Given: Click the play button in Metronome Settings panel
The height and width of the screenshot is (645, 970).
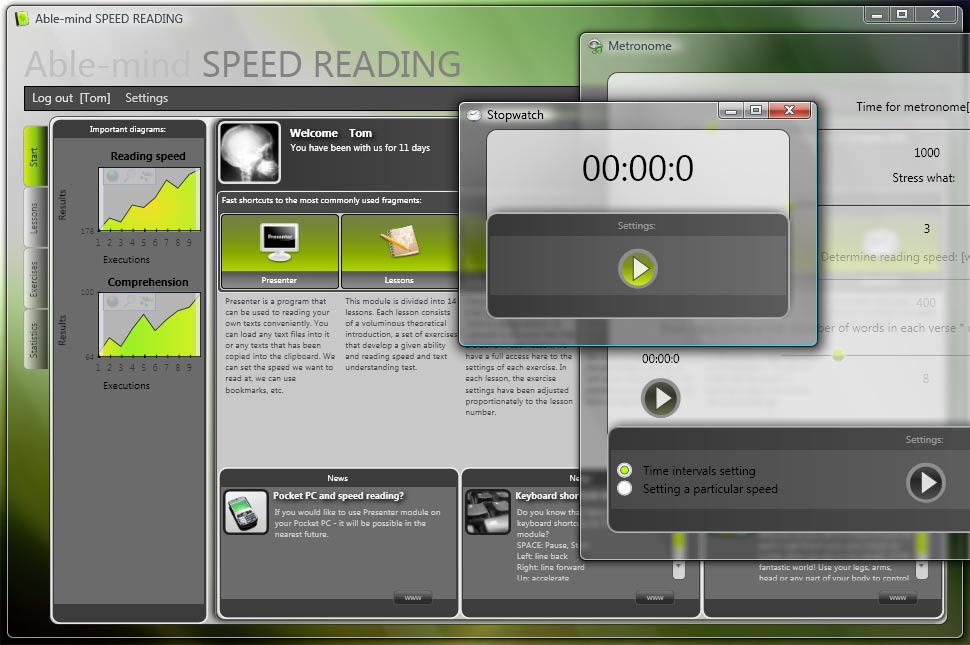Looking at the screenshot, I should [926, 482].
